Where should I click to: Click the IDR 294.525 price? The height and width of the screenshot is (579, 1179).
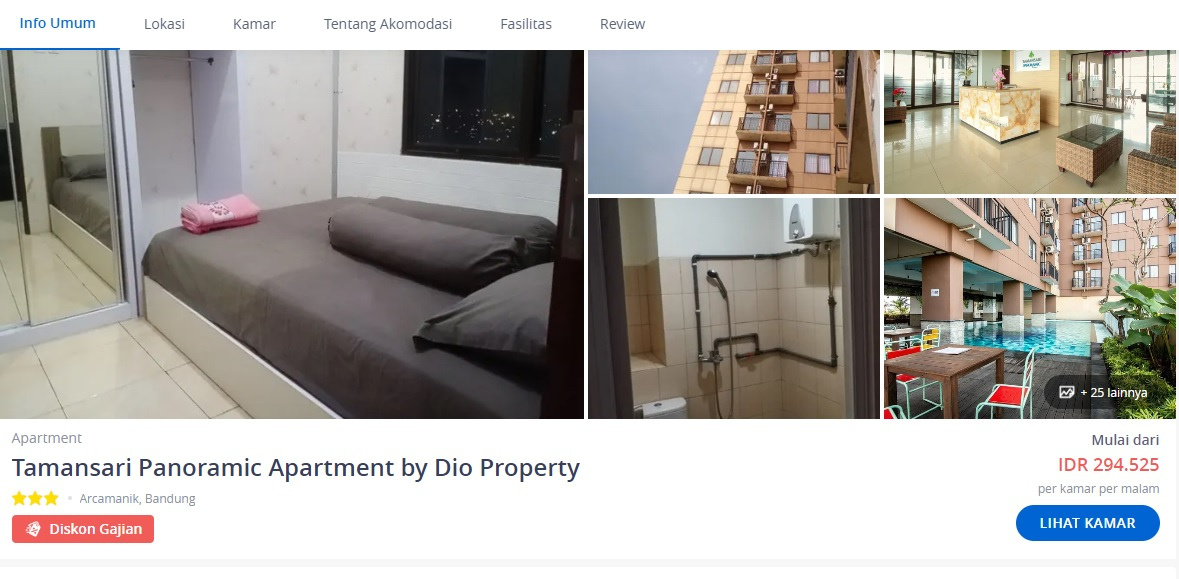click(x=1108, y=465)
